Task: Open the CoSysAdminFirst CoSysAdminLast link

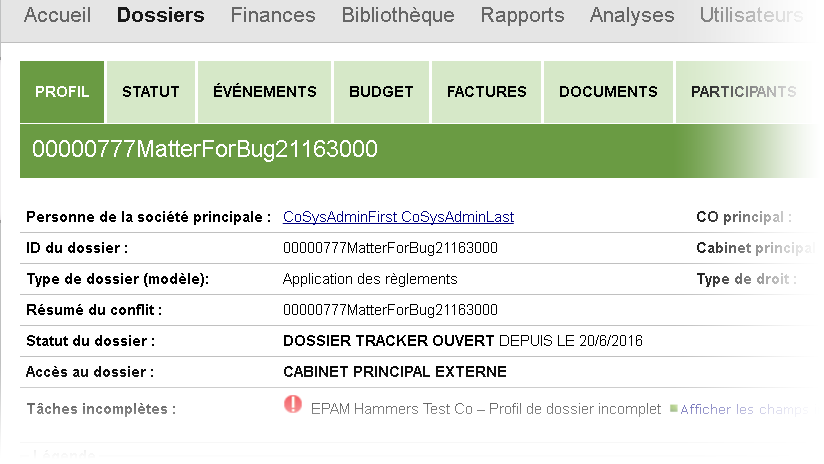Action: pos(398,217)
